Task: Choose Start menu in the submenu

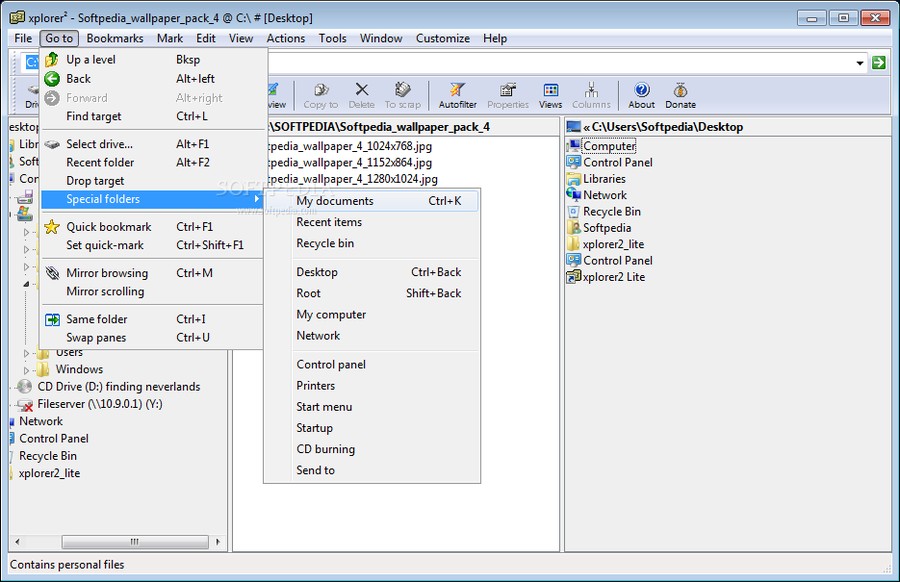Action: (372, 407)
